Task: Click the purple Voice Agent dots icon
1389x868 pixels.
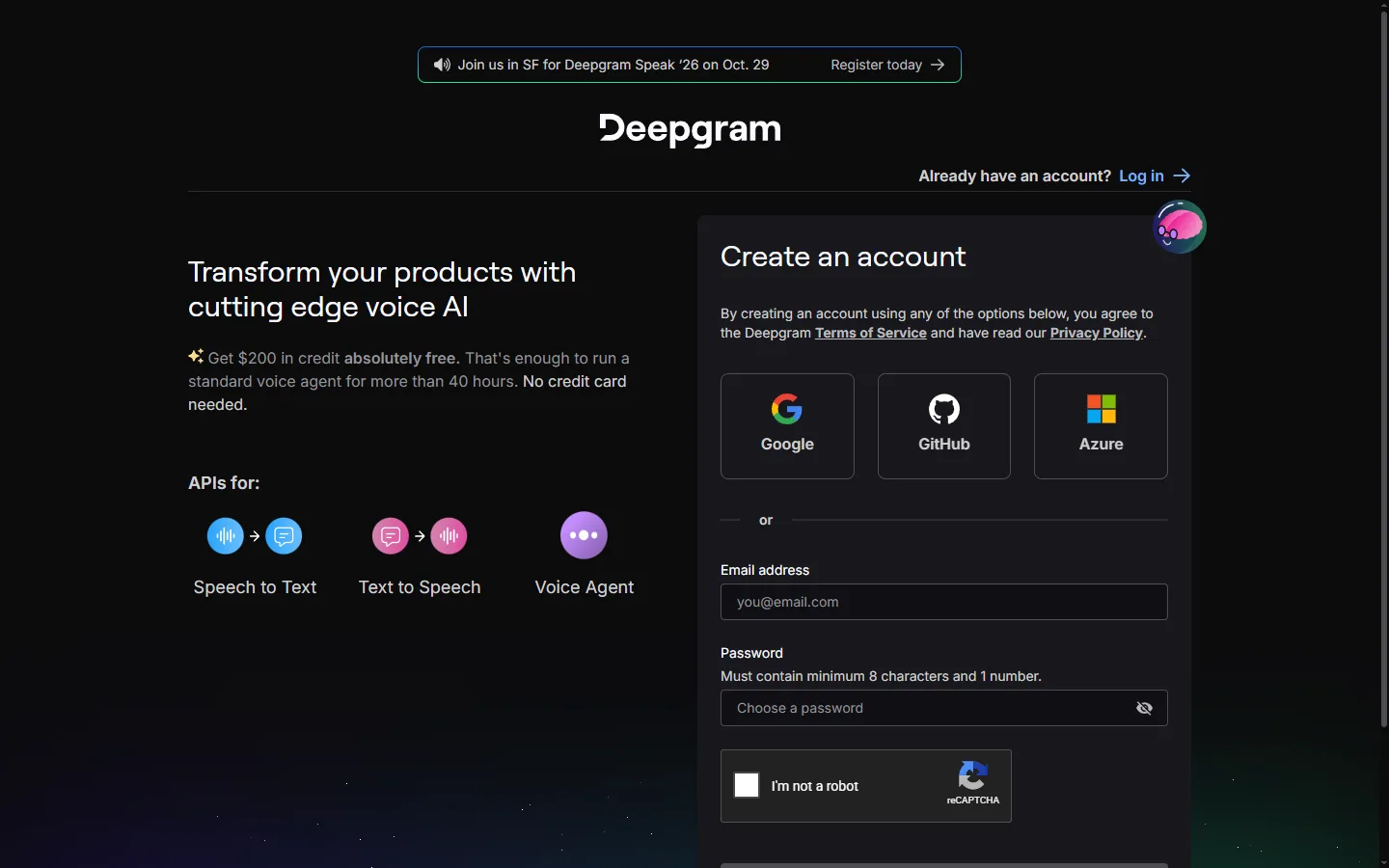Action: tap(584, 535)
